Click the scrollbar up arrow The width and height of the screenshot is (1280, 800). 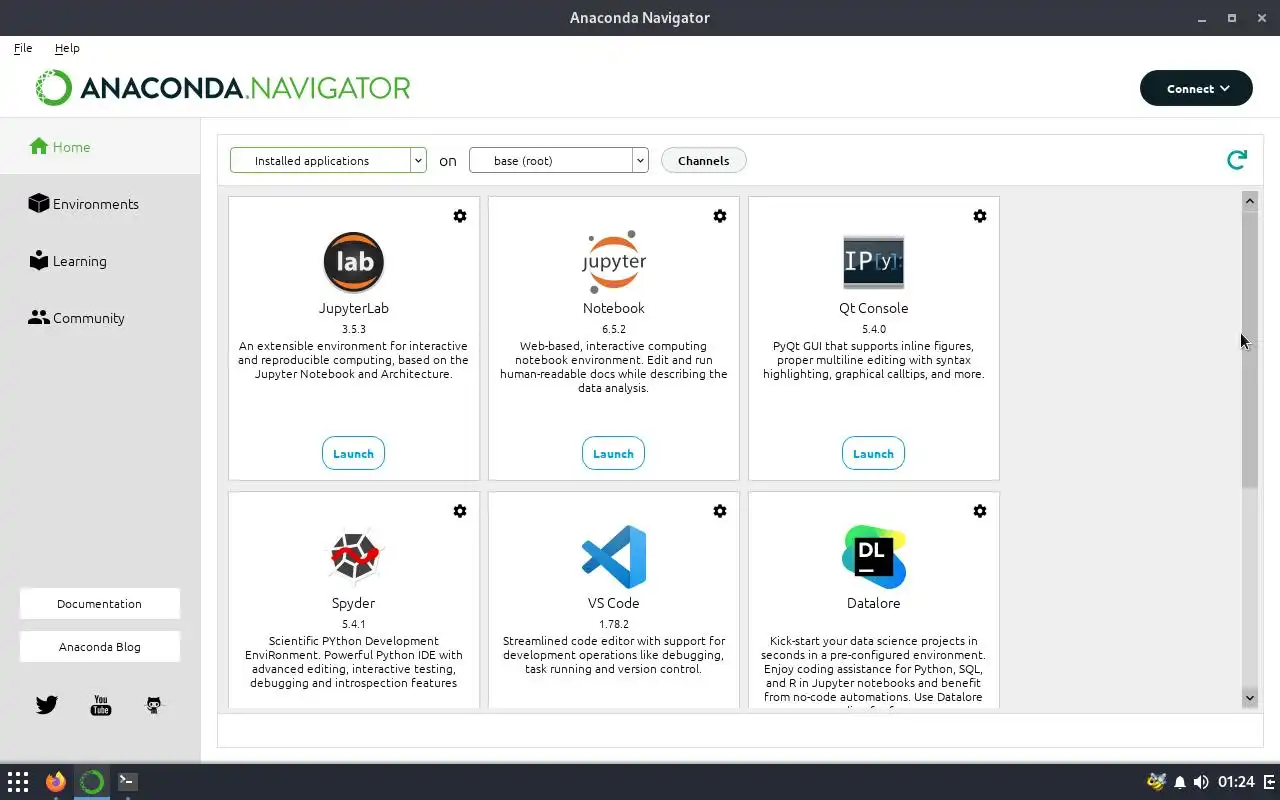pos(1250,201)
